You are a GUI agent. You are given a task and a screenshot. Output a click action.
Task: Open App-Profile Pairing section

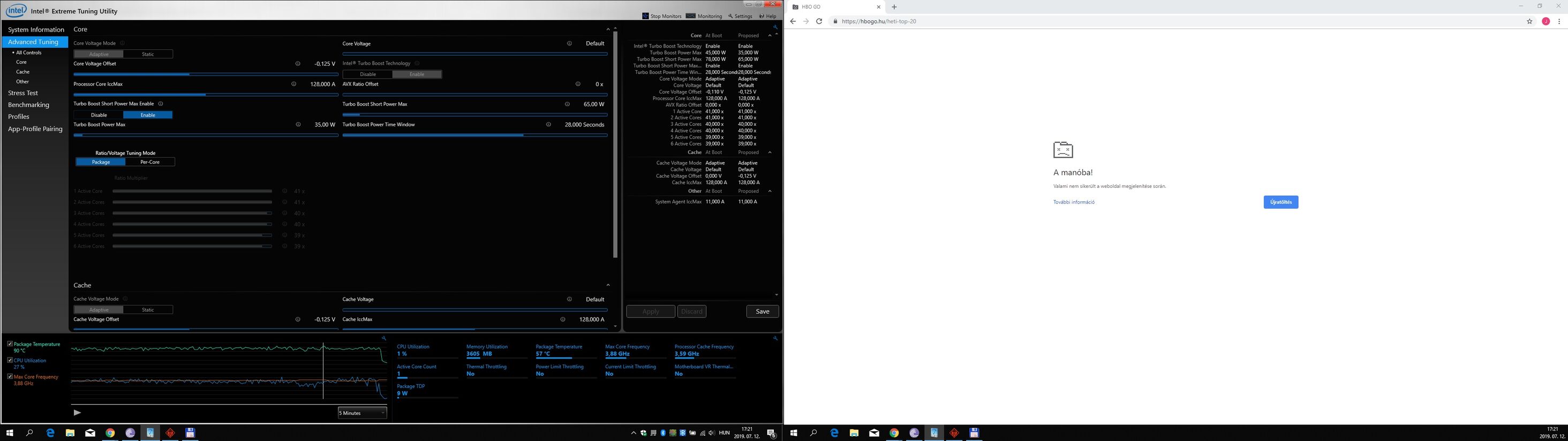pyautogui.click(x=35, y=129)
